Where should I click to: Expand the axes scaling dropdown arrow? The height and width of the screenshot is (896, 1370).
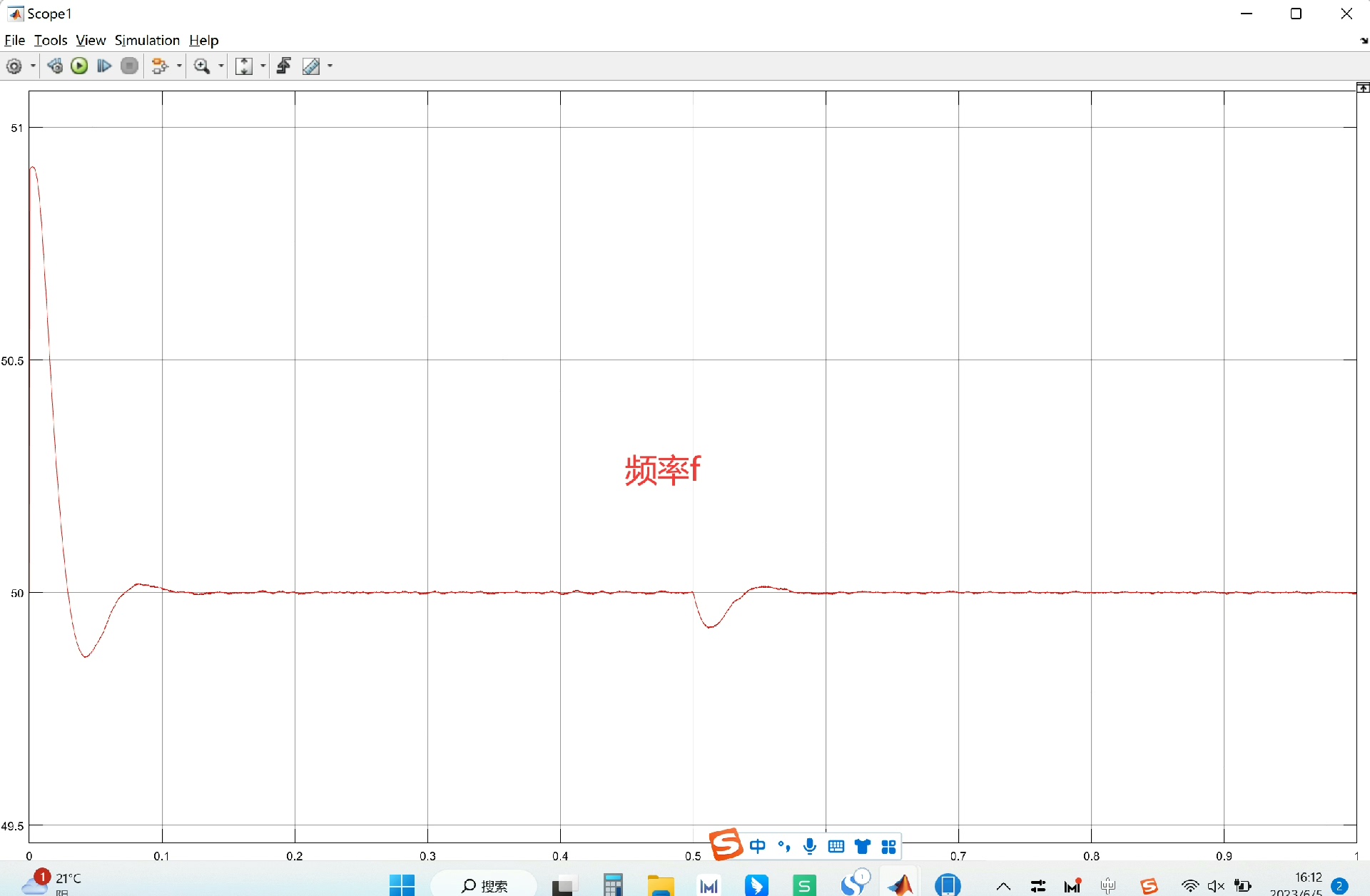(263, 66)
